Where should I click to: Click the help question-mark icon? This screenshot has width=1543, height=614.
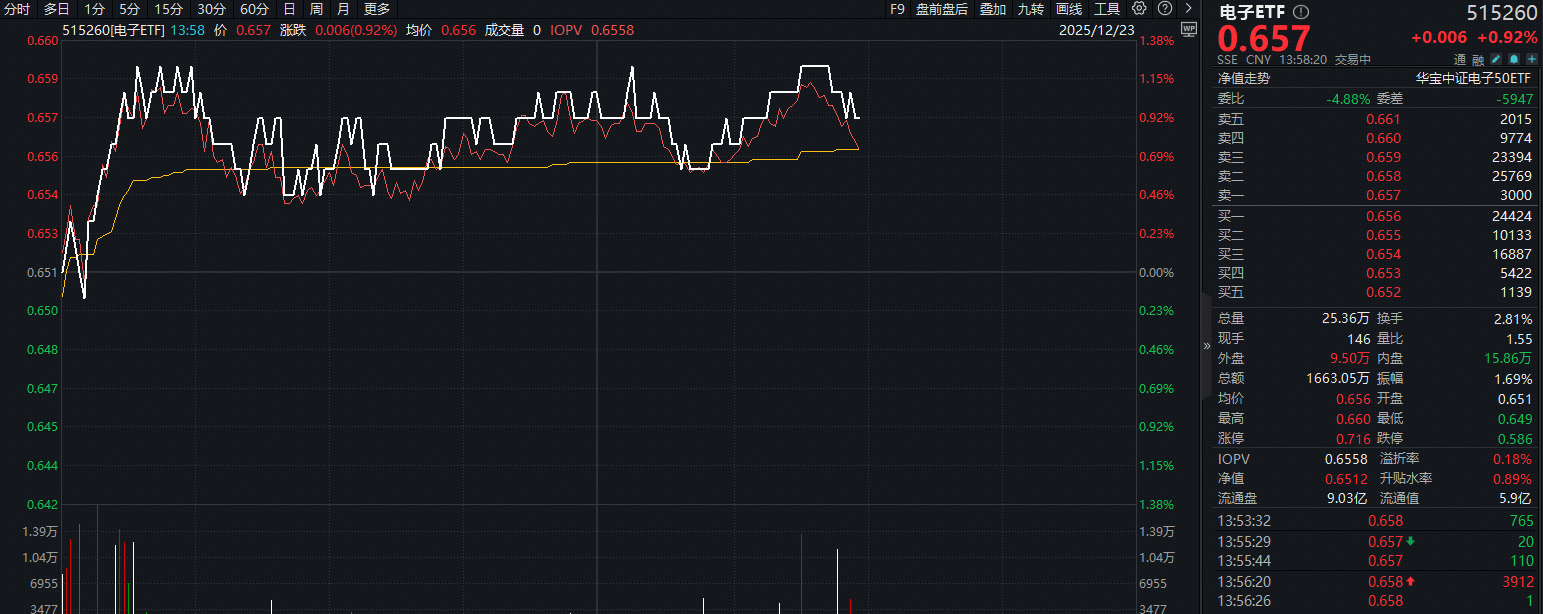click(x=1164, y=8)
